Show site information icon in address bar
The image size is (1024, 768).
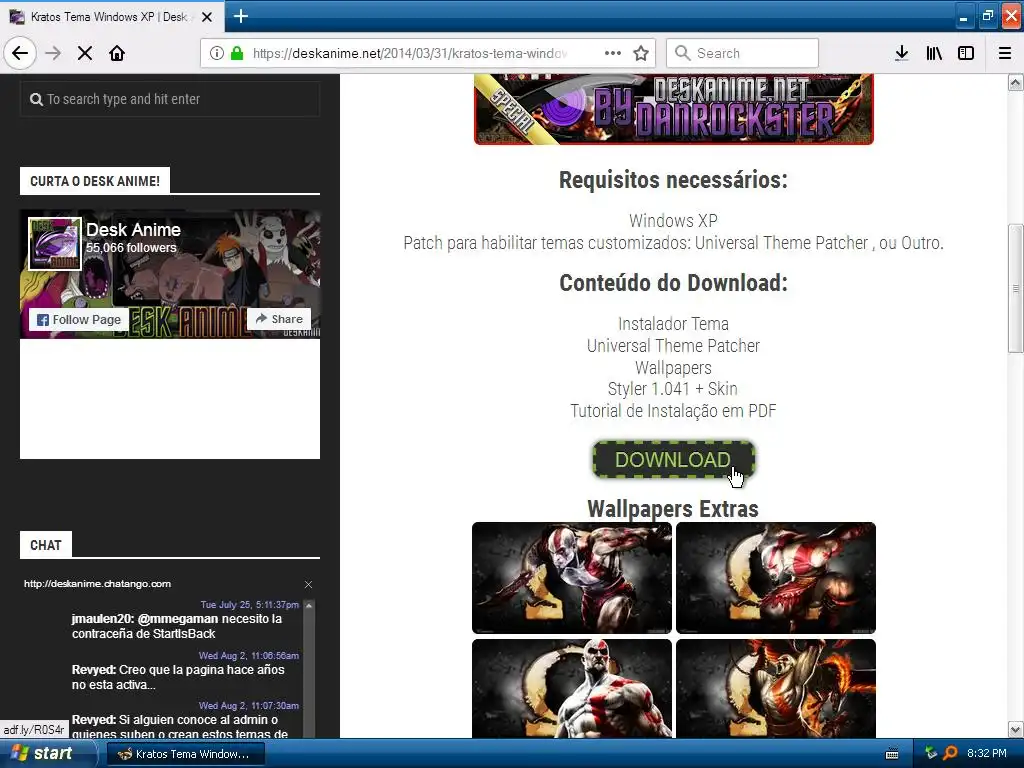point(217,53)
